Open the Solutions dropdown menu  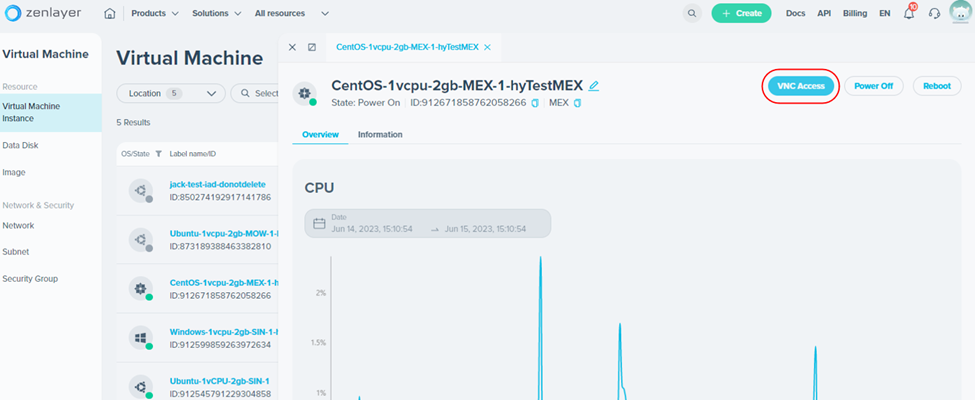point(216,13)
